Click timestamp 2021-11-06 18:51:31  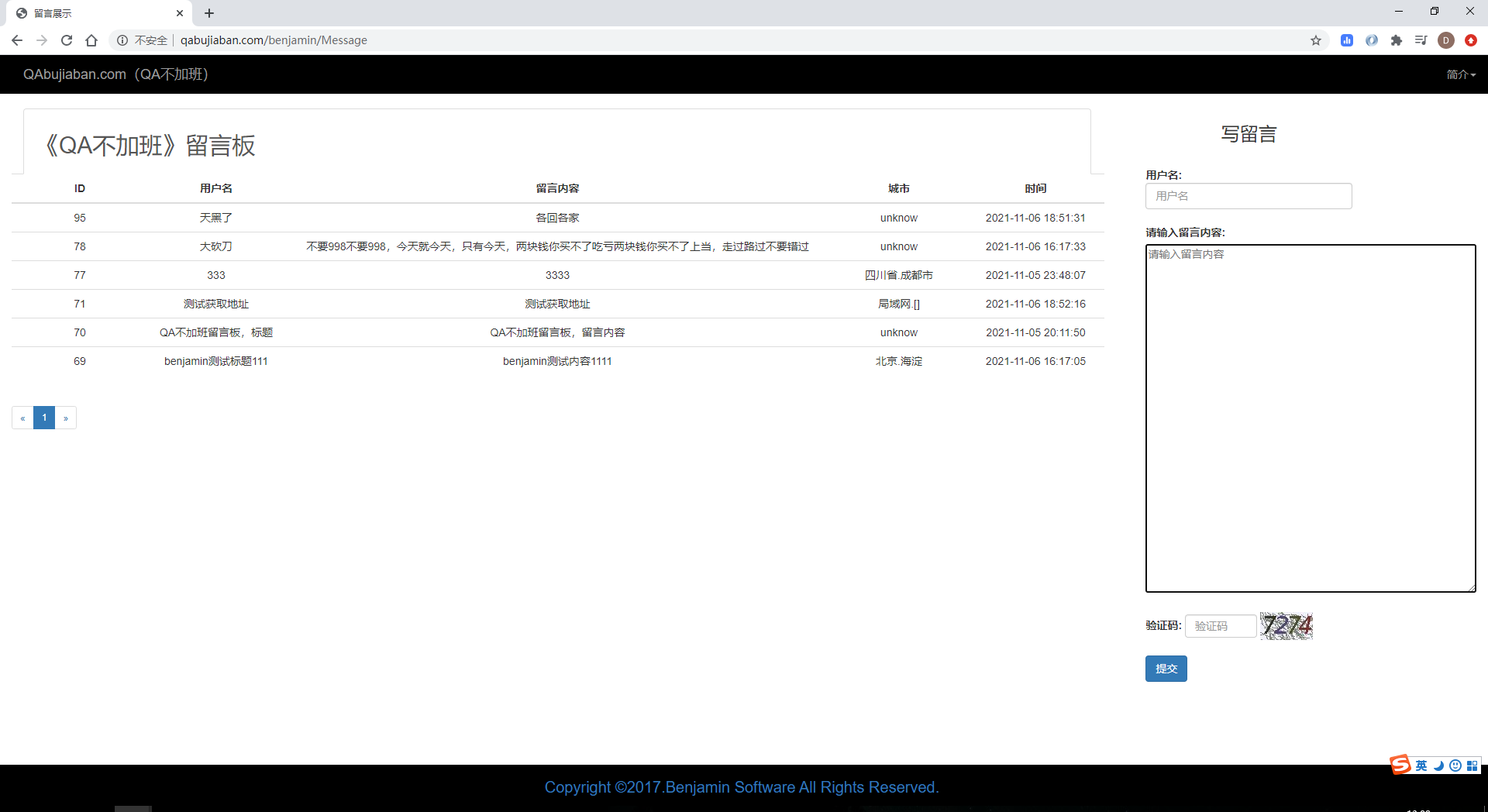pyautogui.click(x=1035, y=218)
